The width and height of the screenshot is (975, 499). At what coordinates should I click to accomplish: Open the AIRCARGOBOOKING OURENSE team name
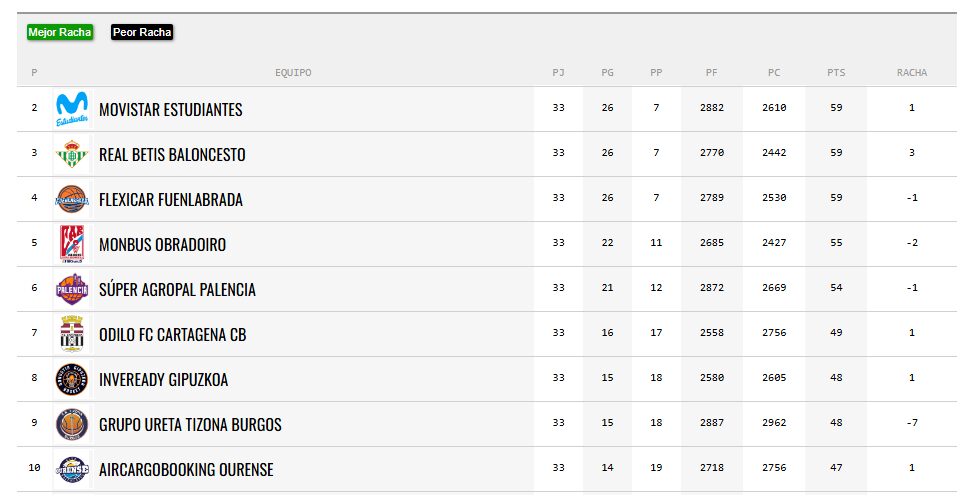[186, 470]
